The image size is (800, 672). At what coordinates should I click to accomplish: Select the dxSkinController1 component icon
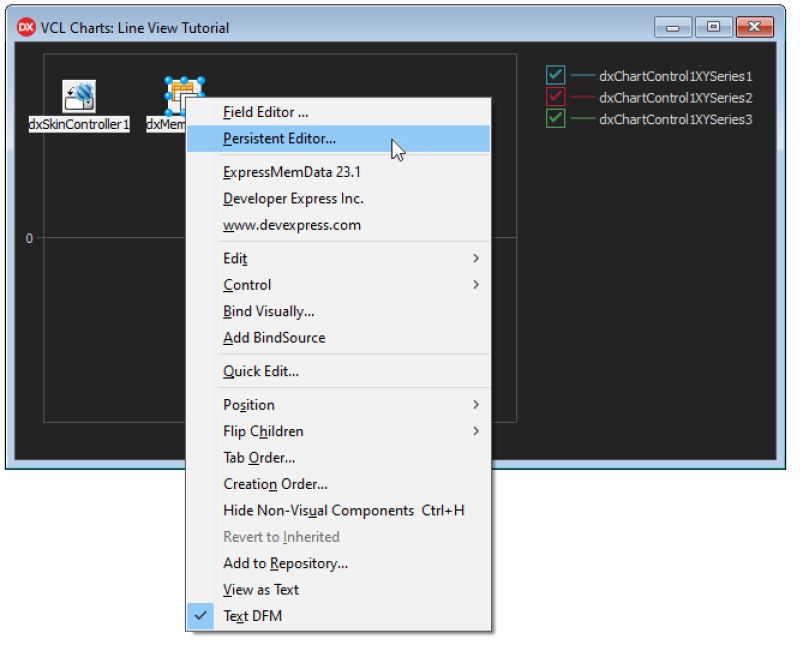click(x=79, y=96)
